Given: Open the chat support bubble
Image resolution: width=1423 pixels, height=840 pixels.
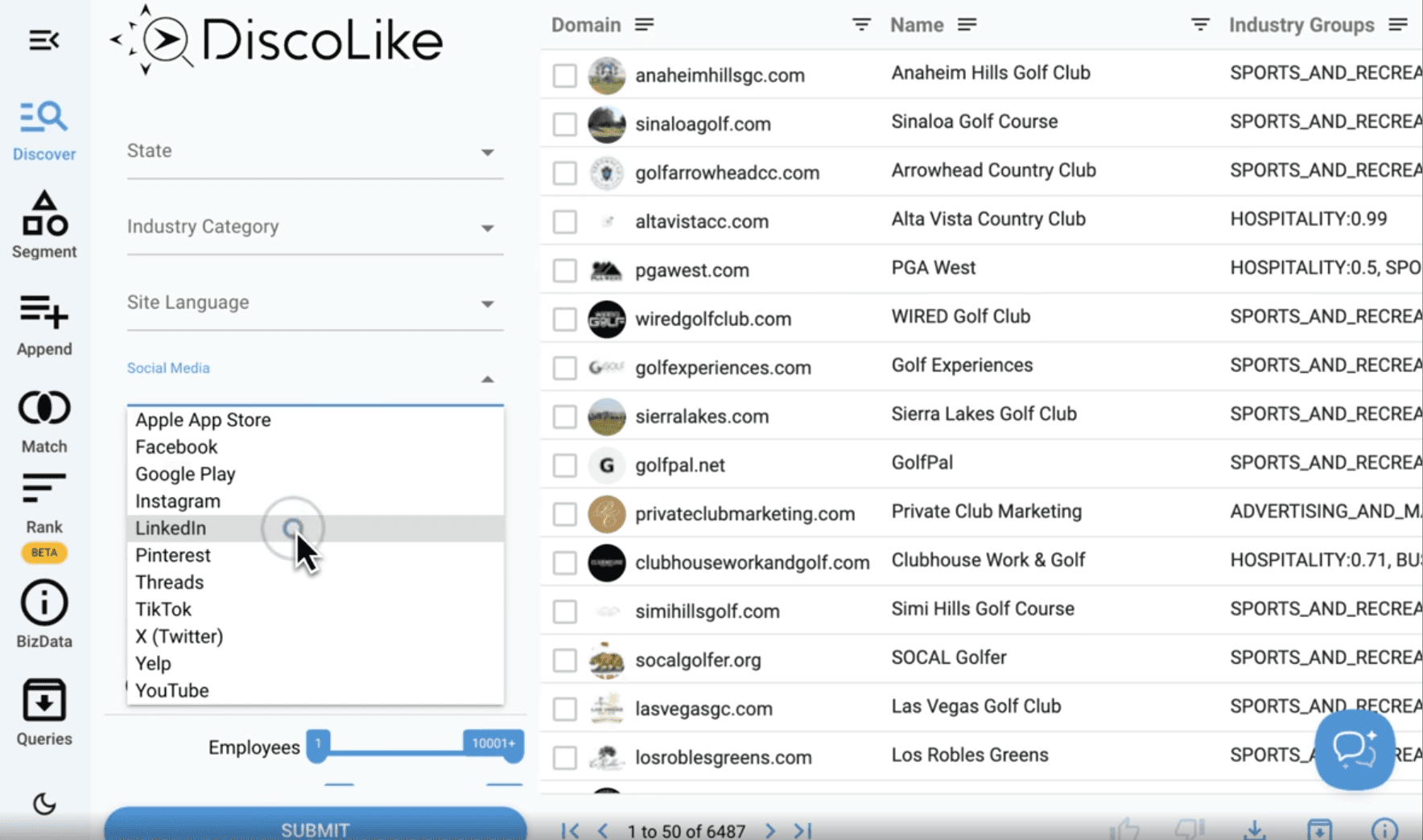Looking at the screenshot, I should coord(1355,751).
